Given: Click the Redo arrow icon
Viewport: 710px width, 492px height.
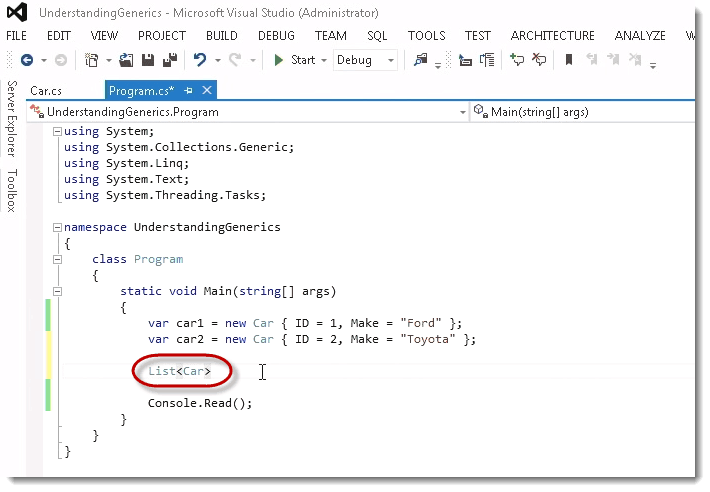Looking at the screenshot, I should point(235,60).
